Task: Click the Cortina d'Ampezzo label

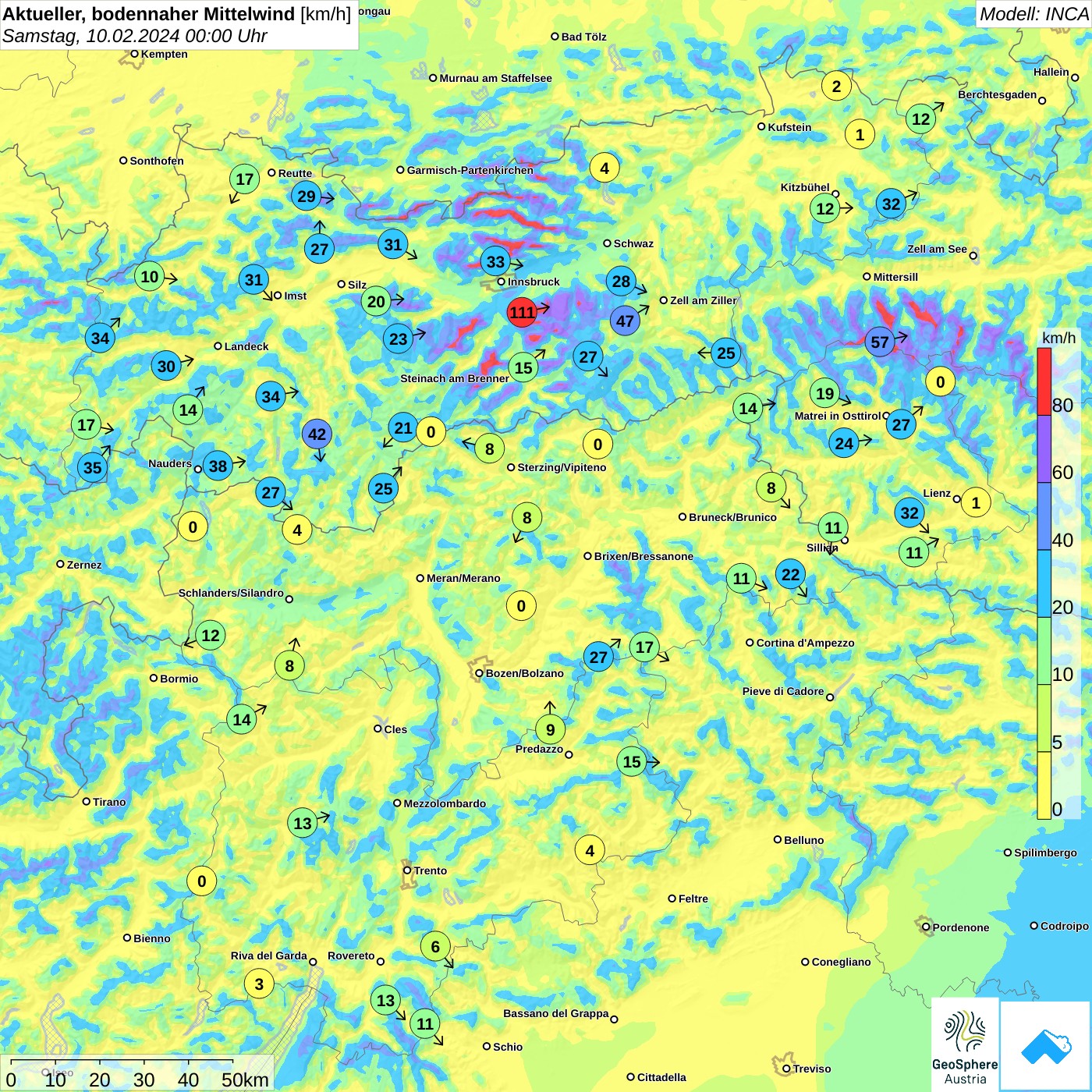Action: coord(805,643)
